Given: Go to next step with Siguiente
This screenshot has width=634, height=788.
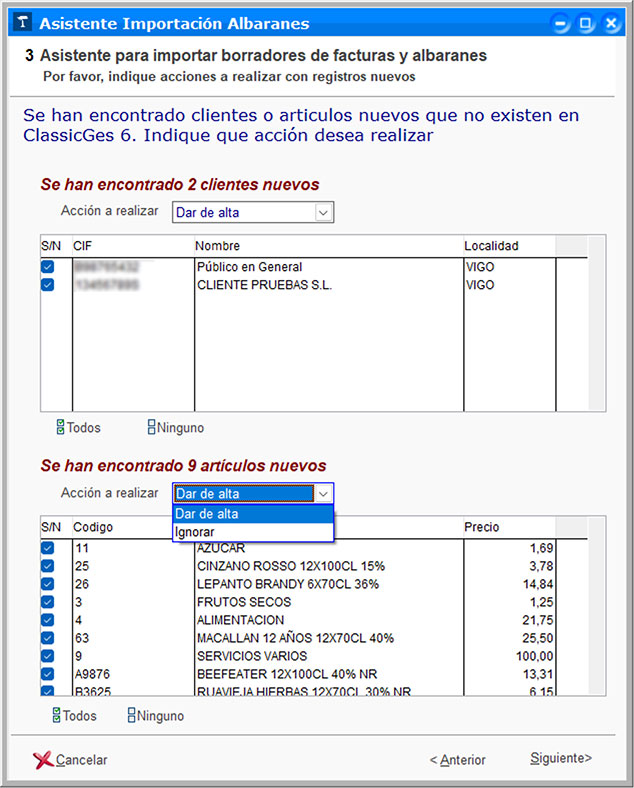Looking at the screenshot, I should pos(560,758).
